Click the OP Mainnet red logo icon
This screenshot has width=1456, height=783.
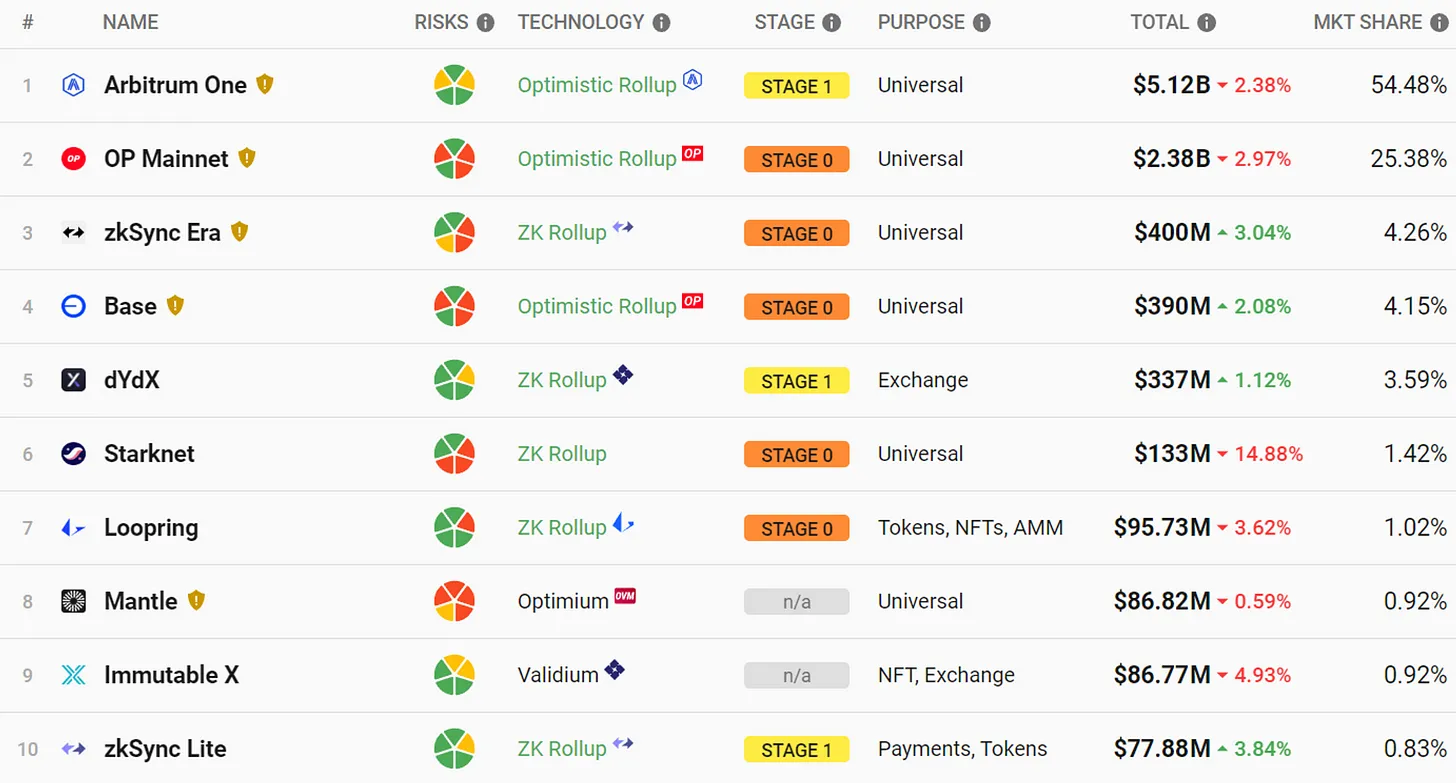[x=73, y=159]
